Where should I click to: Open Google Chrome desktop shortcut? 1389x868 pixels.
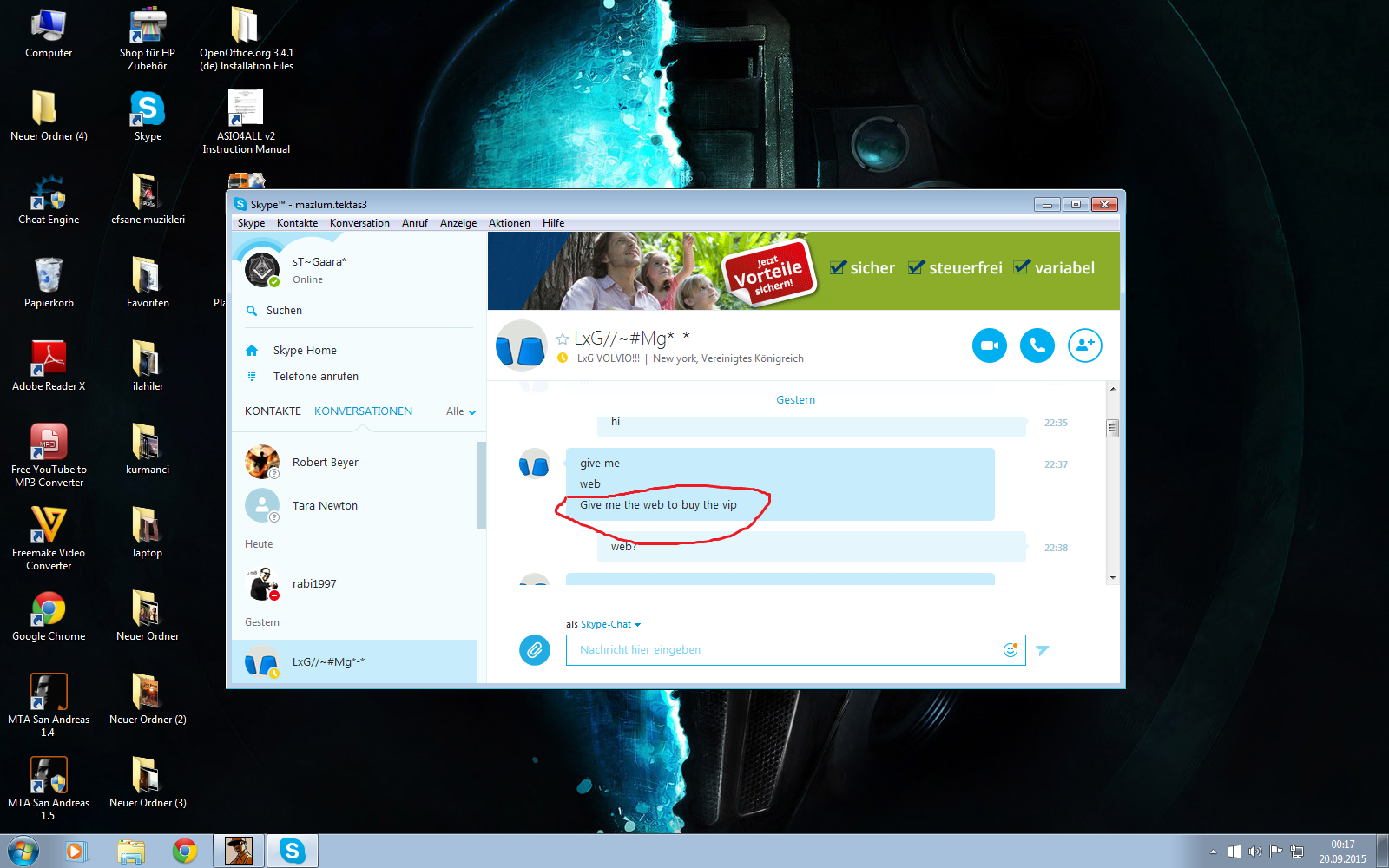(x=49, y=616)
